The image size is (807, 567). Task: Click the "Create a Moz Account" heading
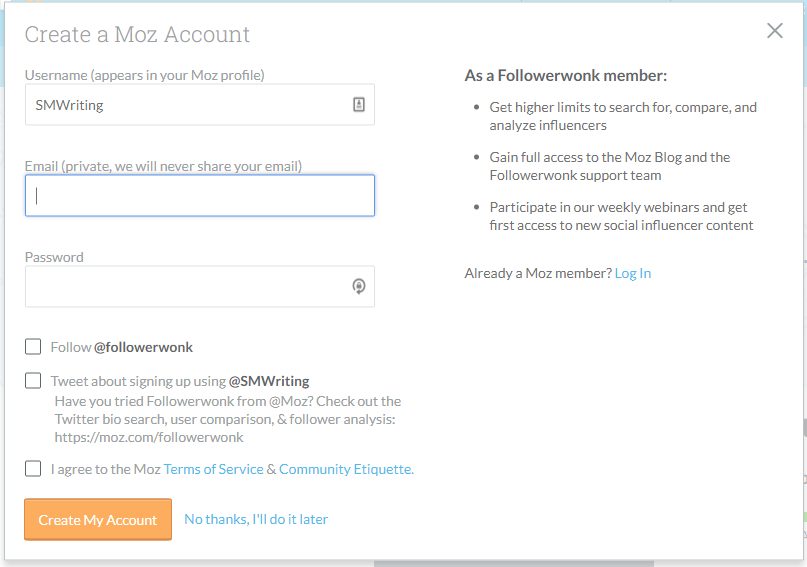137,34
